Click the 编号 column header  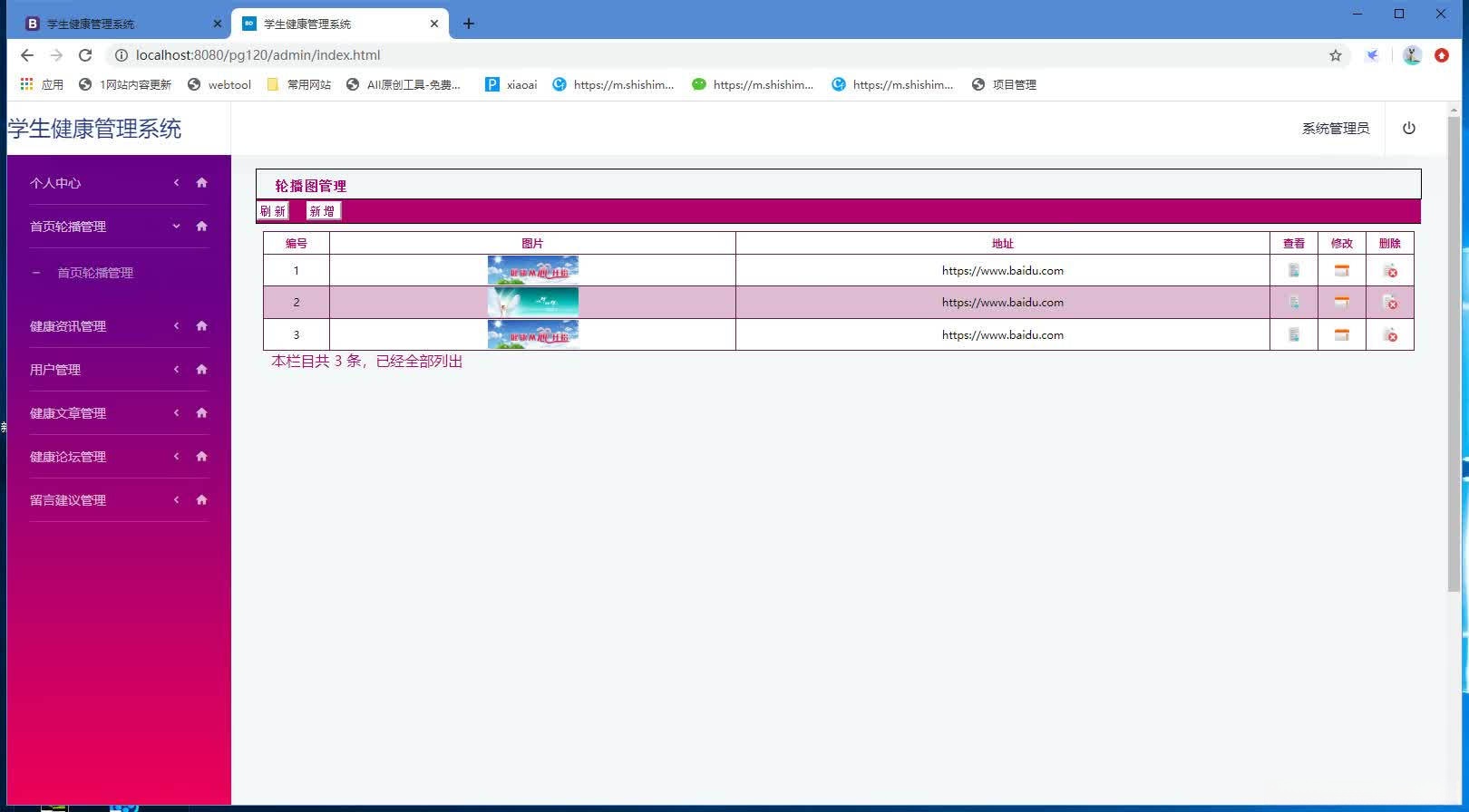[x=297, y=243]
